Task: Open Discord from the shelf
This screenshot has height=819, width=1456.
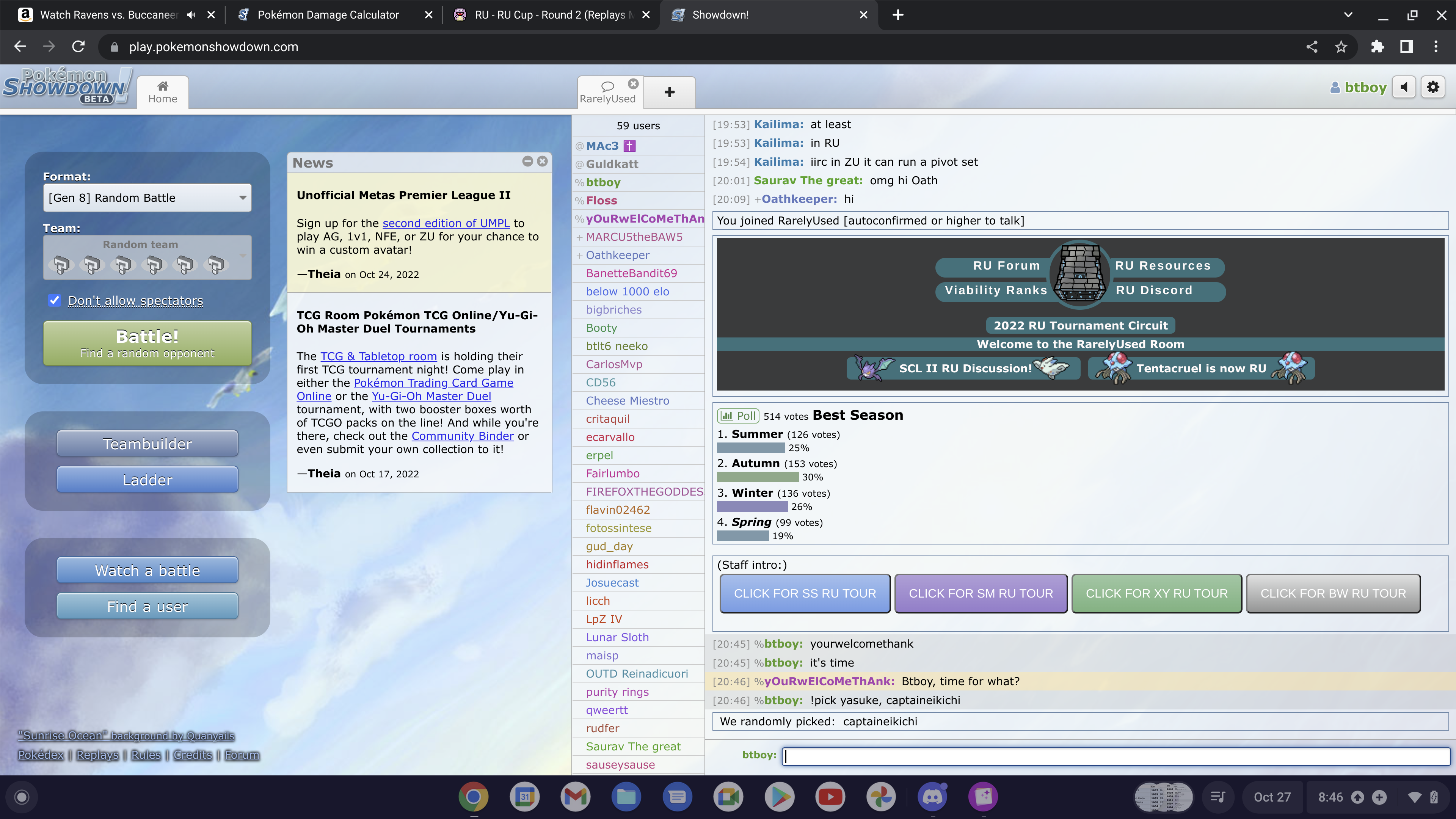Action: 933,797
